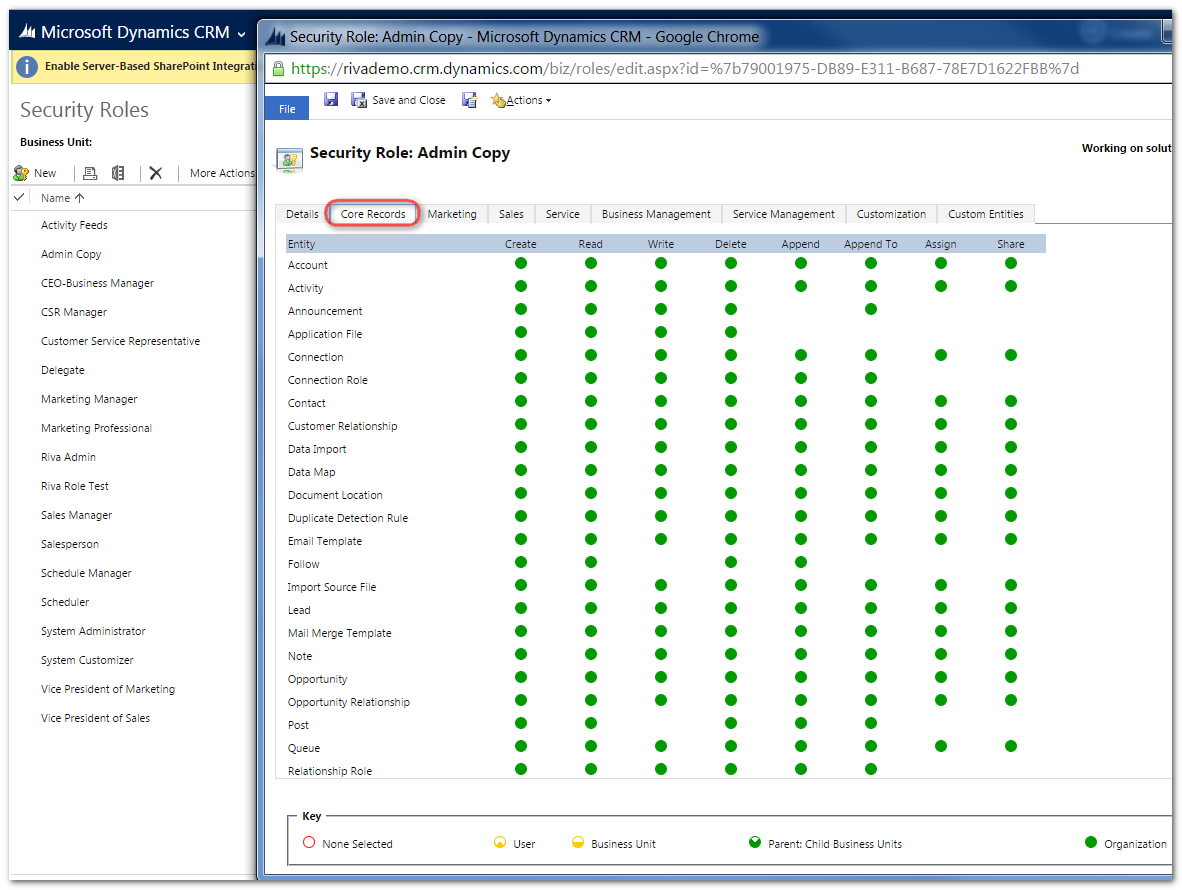Toggle the Create privilege for Account

point(521,264)
